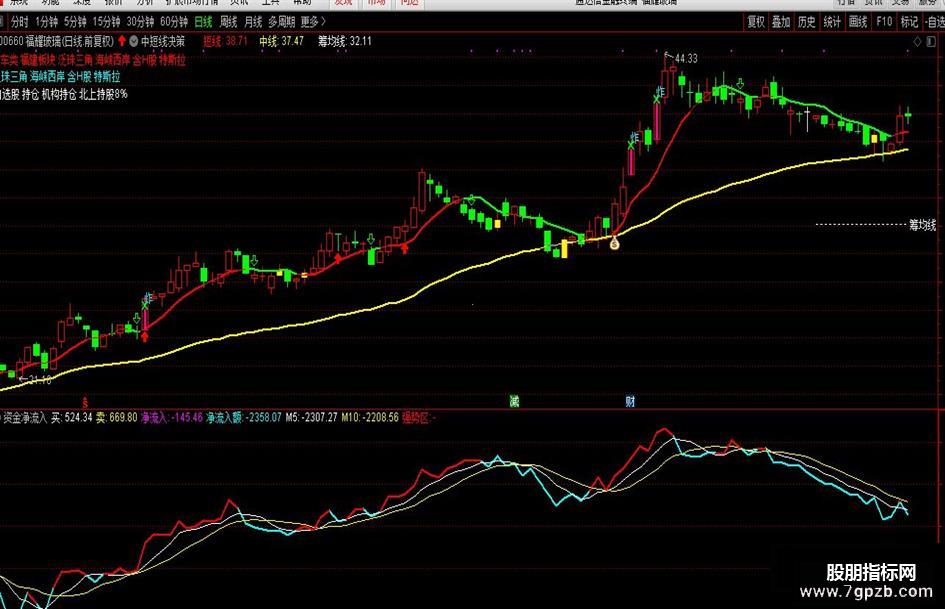Click the red 特斯拉 concept tag
The image size is (945, 609).
click(172, 60)
